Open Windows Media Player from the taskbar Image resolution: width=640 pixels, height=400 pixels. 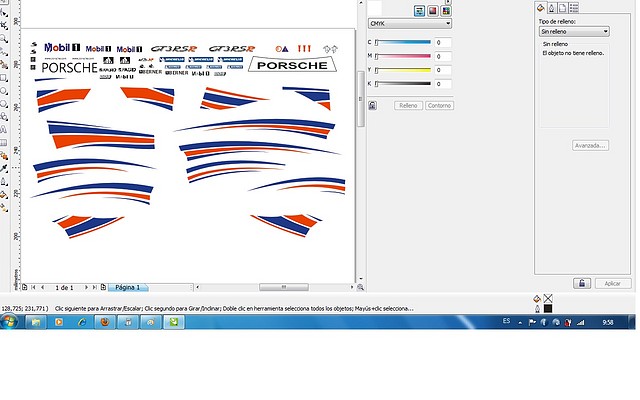[58, 322]
